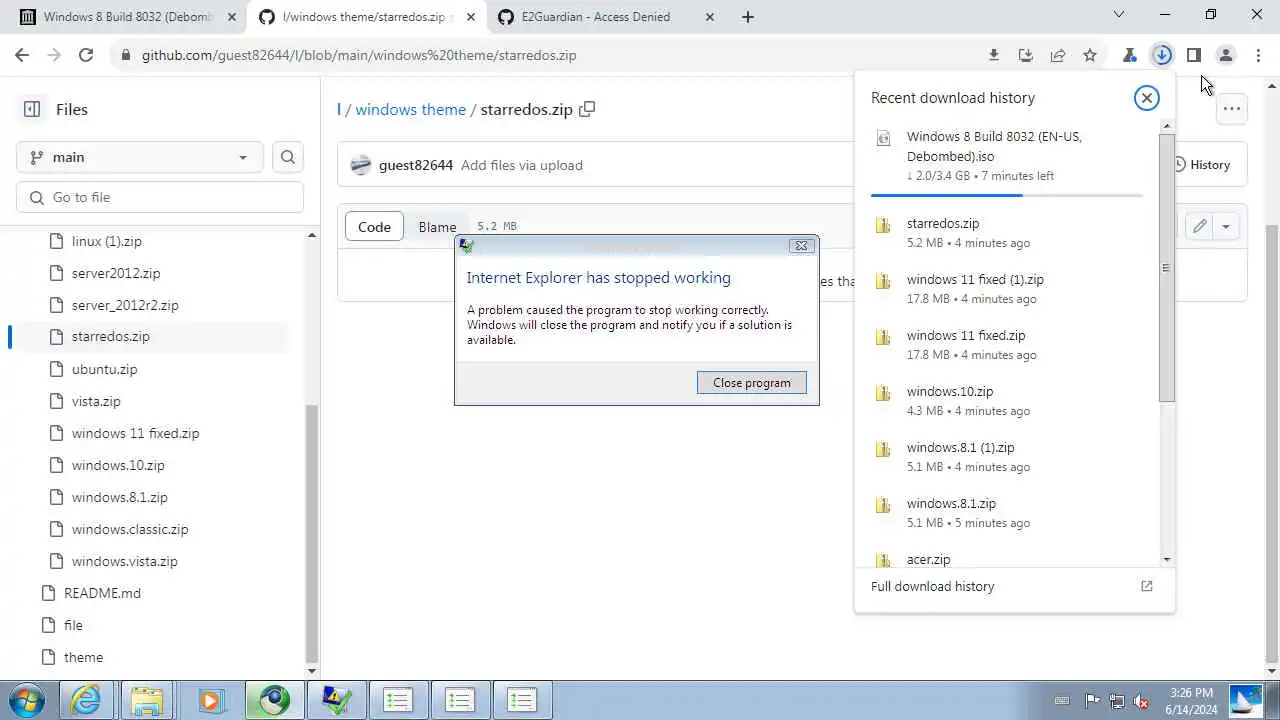The width and height of the screenshot is (1280, 720).
Task: Select README.md in file tree
Action: click(x=102, y=593)
